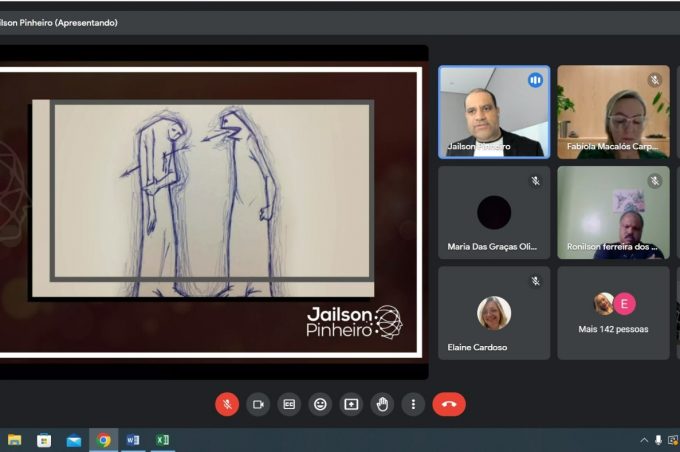Open Google Chrome from the taskbar
The width and height of the screenshot is (680, 452).
103,440
